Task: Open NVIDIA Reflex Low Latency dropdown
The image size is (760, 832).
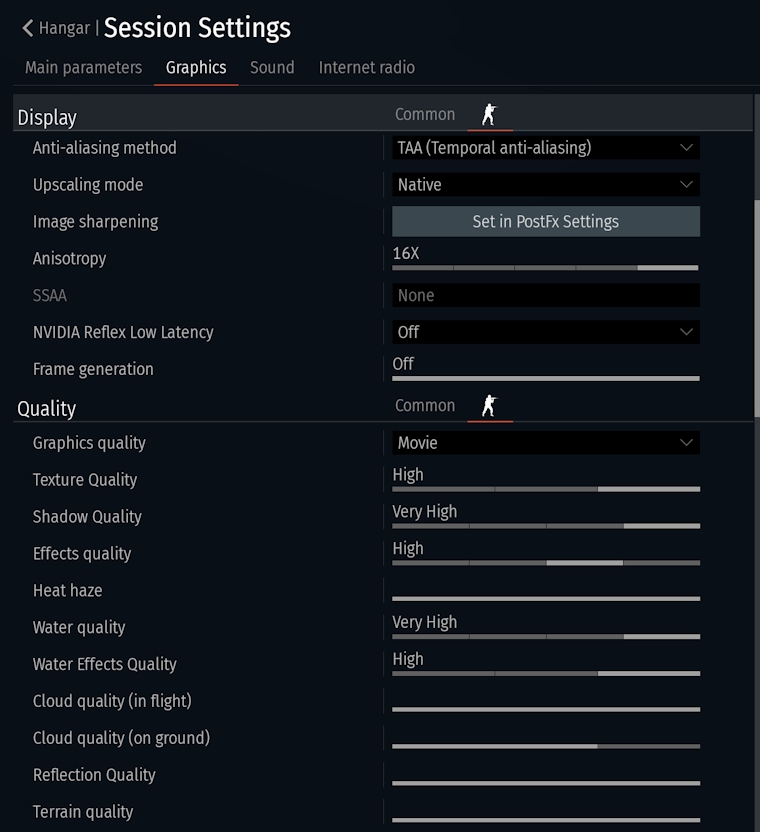Action: click(546, 332)
